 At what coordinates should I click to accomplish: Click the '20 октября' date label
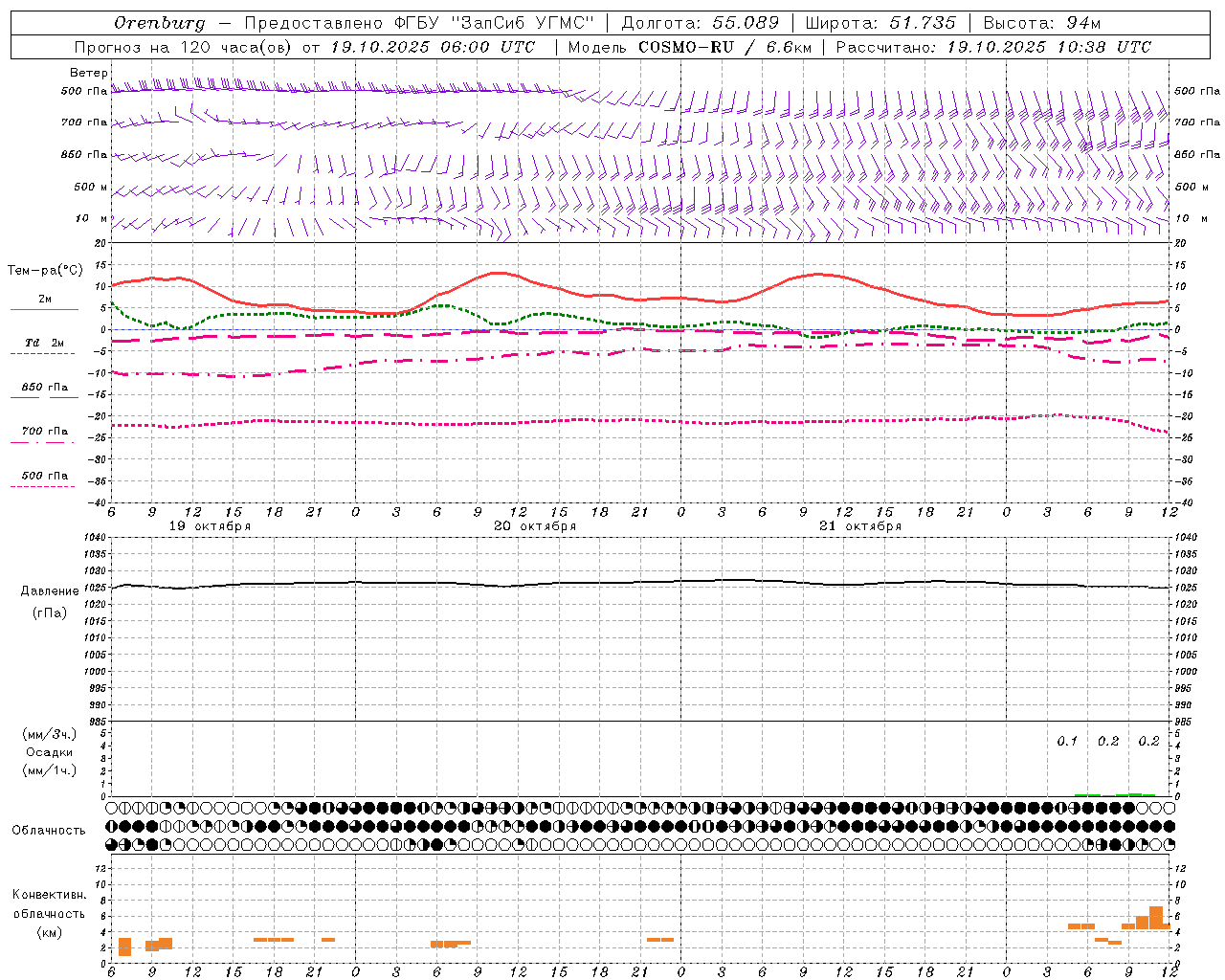point(535,526)
